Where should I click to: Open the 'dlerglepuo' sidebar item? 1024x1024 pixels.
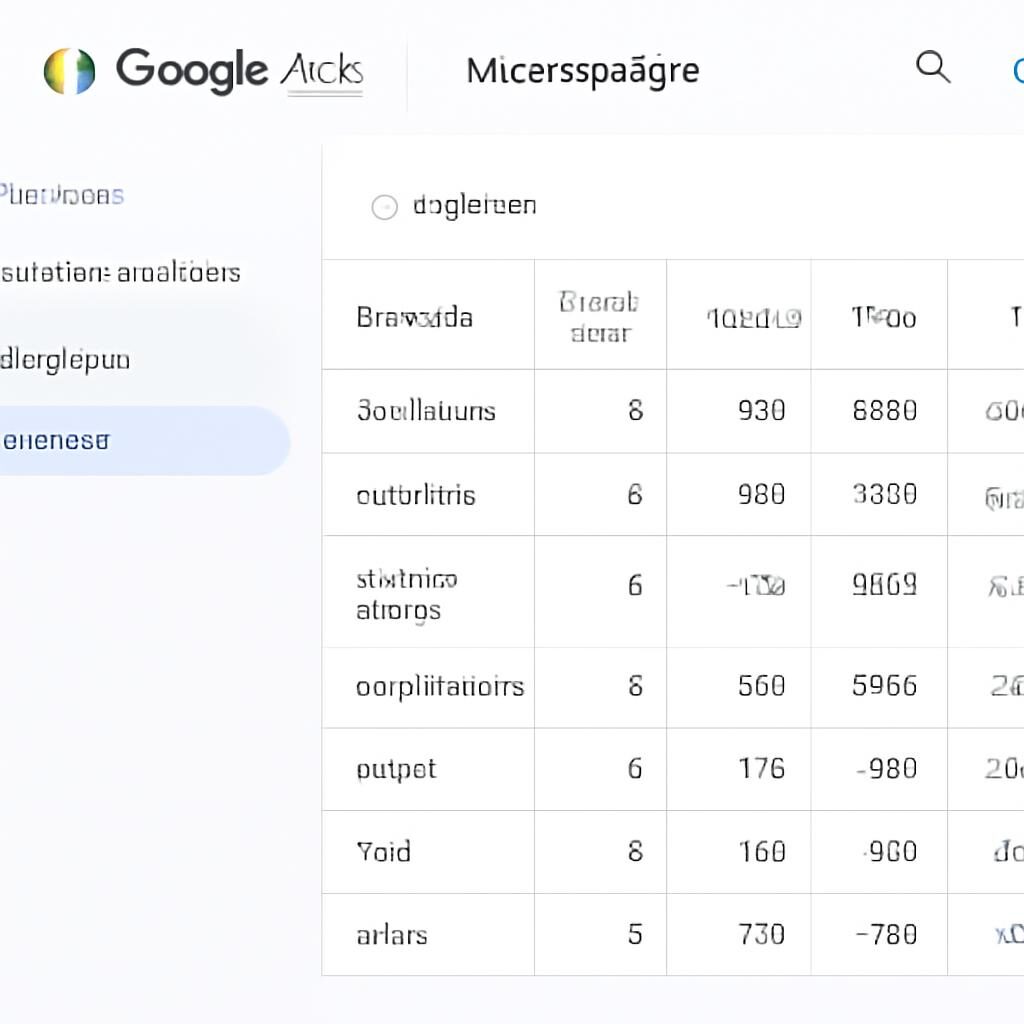(65, 360)
